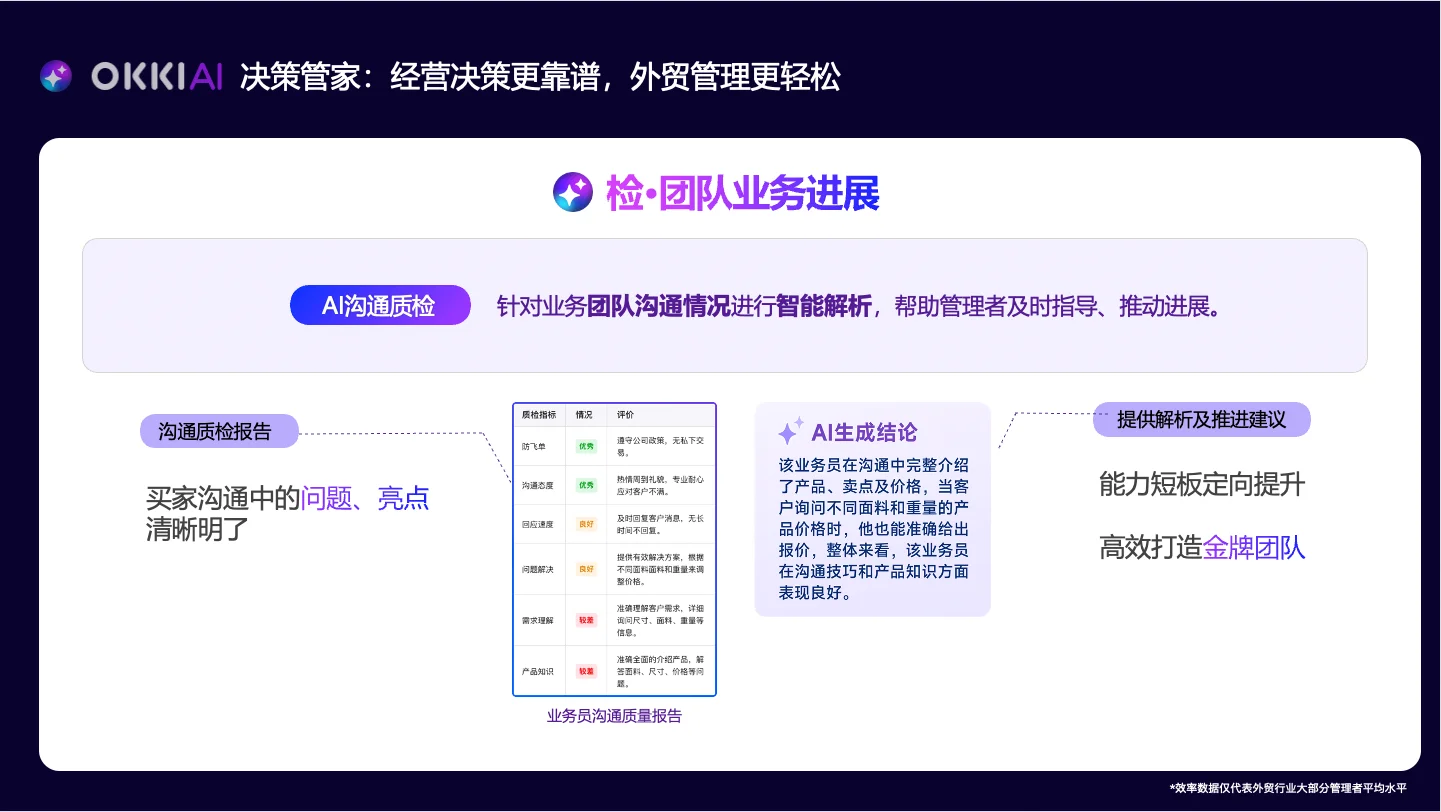This screenshot has width=1441, height=812.
Task: Open the 业务员沟通质量报告 link
Action: pos(614,715)
